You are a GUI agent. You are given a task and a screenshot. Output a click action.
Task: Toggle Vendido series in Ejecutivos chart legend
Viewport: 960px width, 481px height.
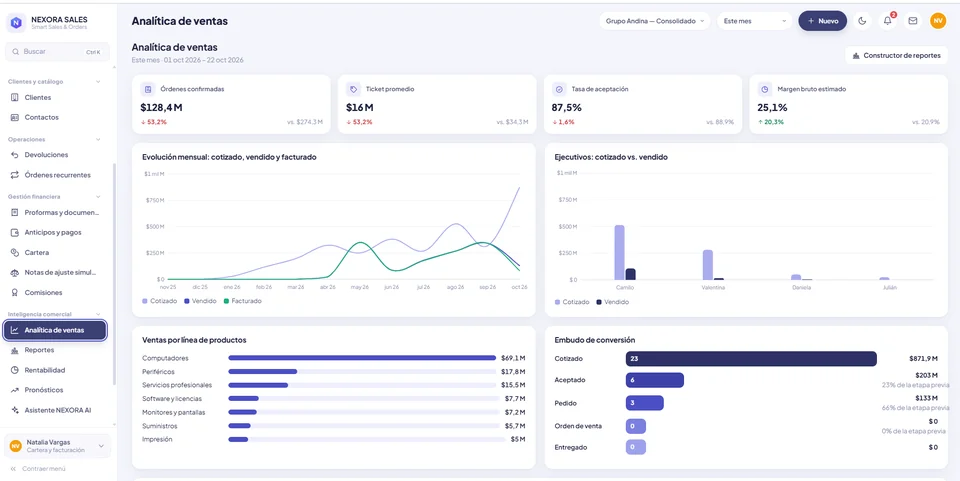point(612,302)
